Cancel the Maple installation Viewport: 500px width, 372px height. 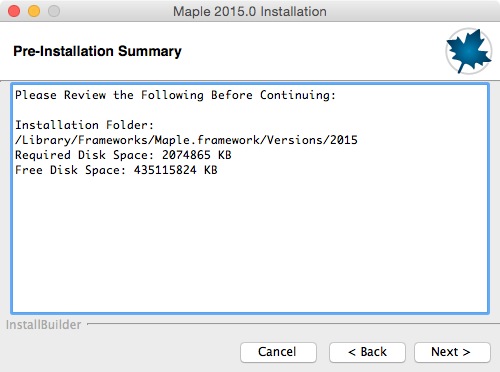[278, 352]
